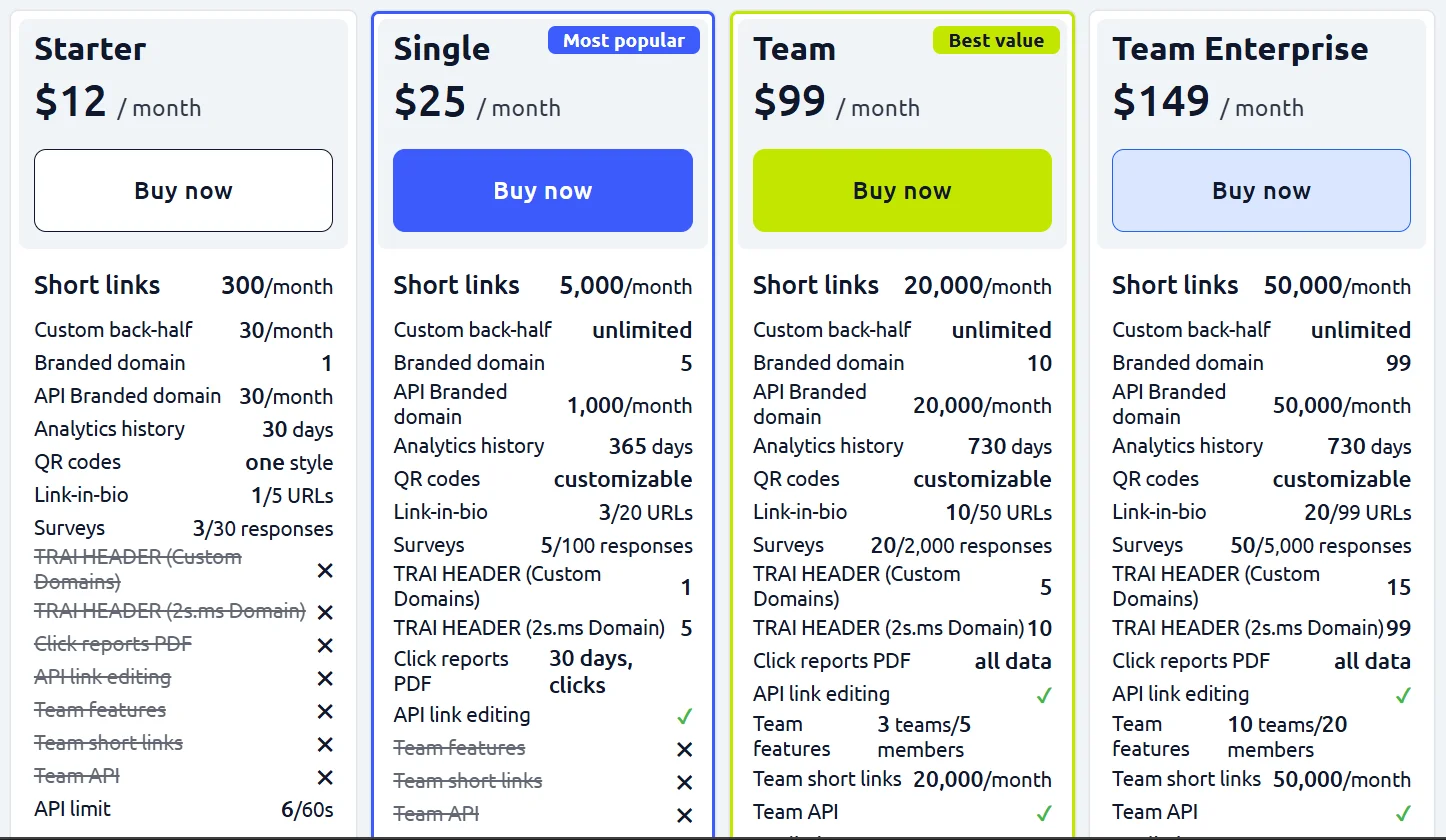Image resolution: width=1446 pixels, height=840 pixels.
Task: Click the Team Enterprise plan heading
Action: click(x=1240, y=49)
